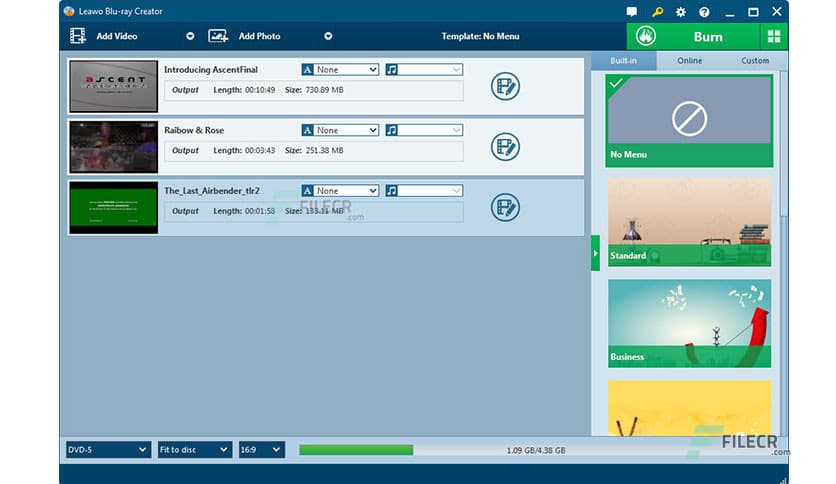Click the green Burn button

693,36
